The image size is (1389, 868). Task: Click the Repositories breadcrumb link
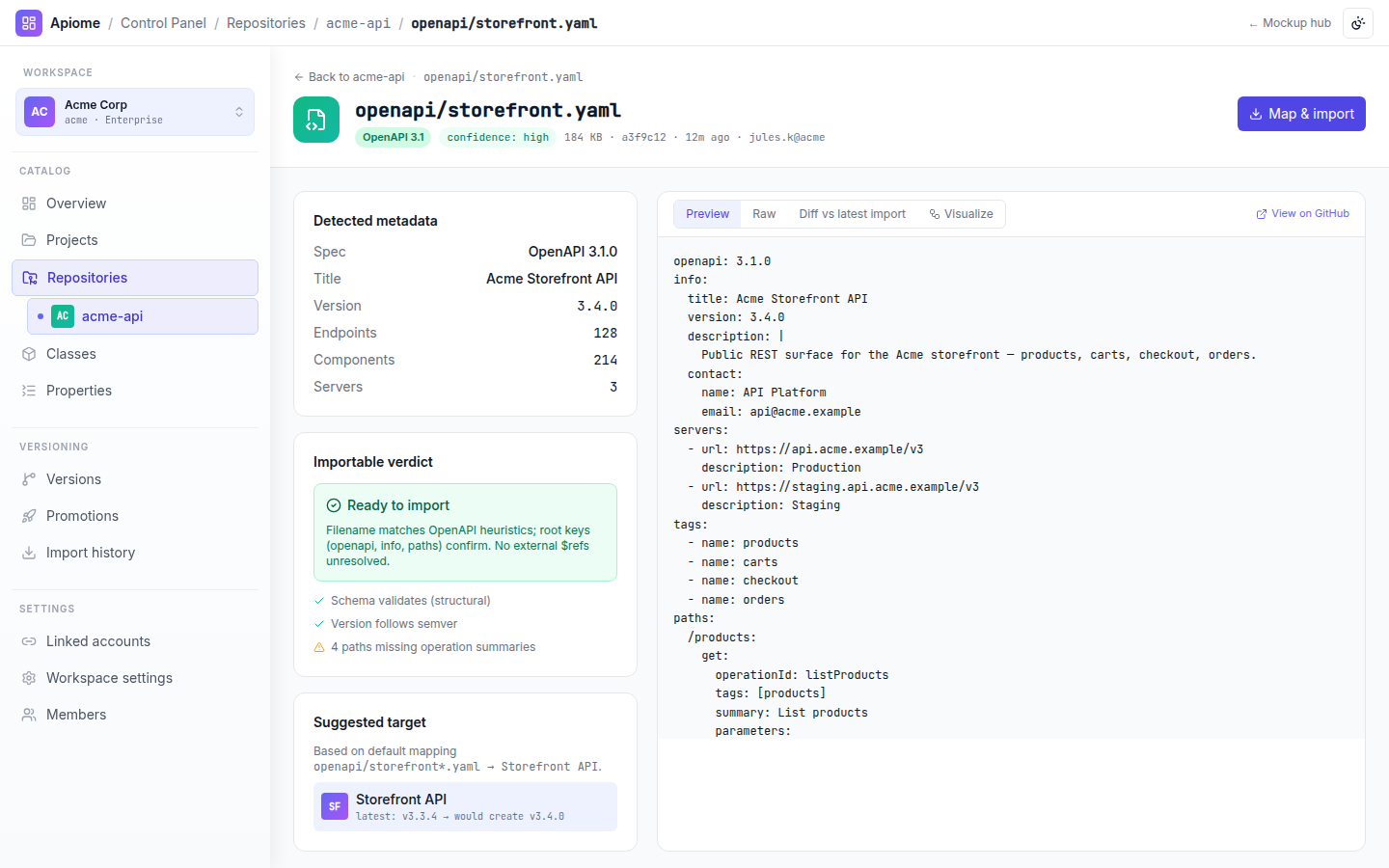point(266,23)
